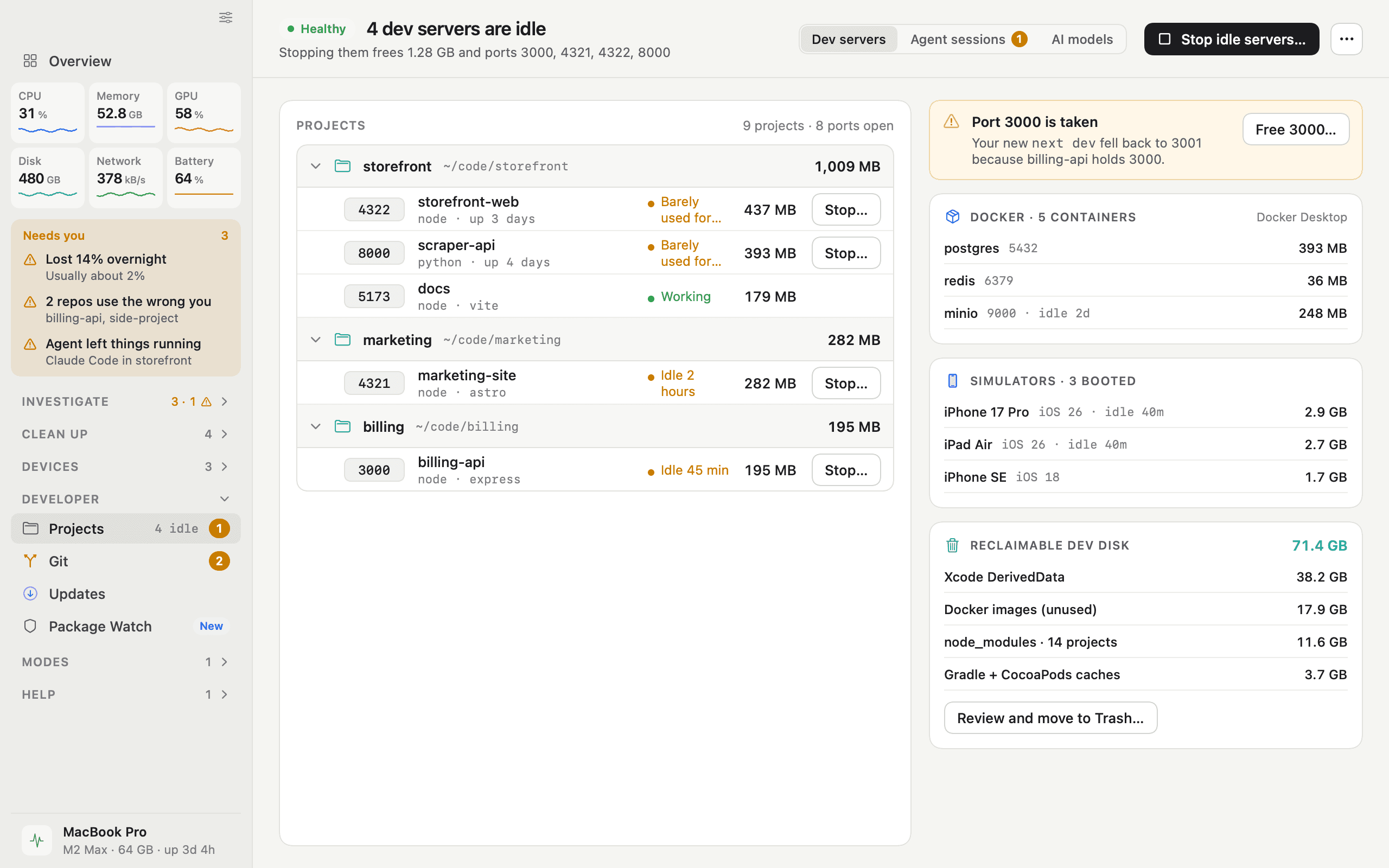This screenshot has width=1389, height=868.
Task: Select the Agent left things running alert
Action: 126,352
